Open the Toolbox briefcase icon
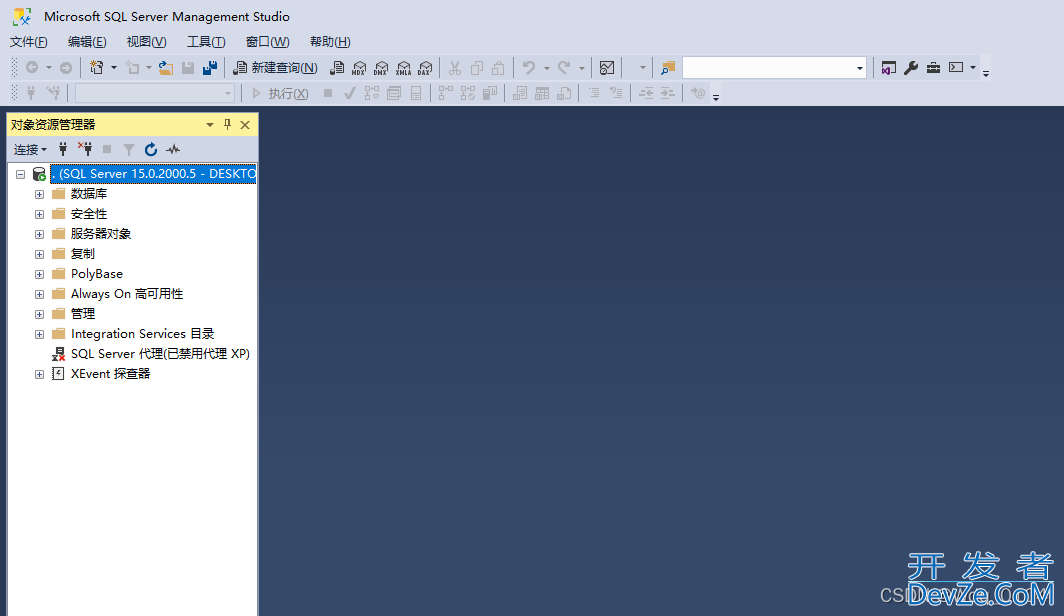 [933, 68]
